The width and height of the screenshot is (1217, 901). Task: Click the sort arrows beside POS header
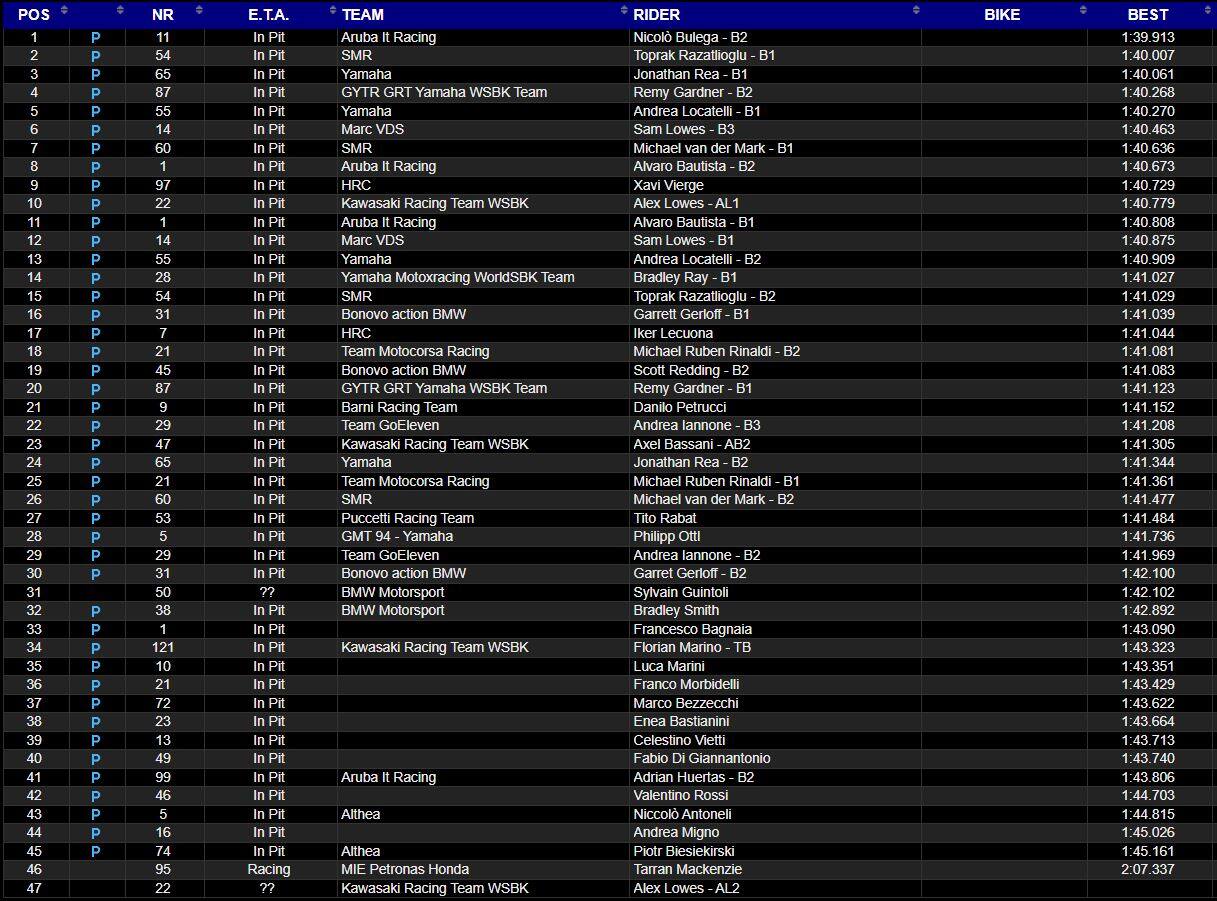pos(64,10)
